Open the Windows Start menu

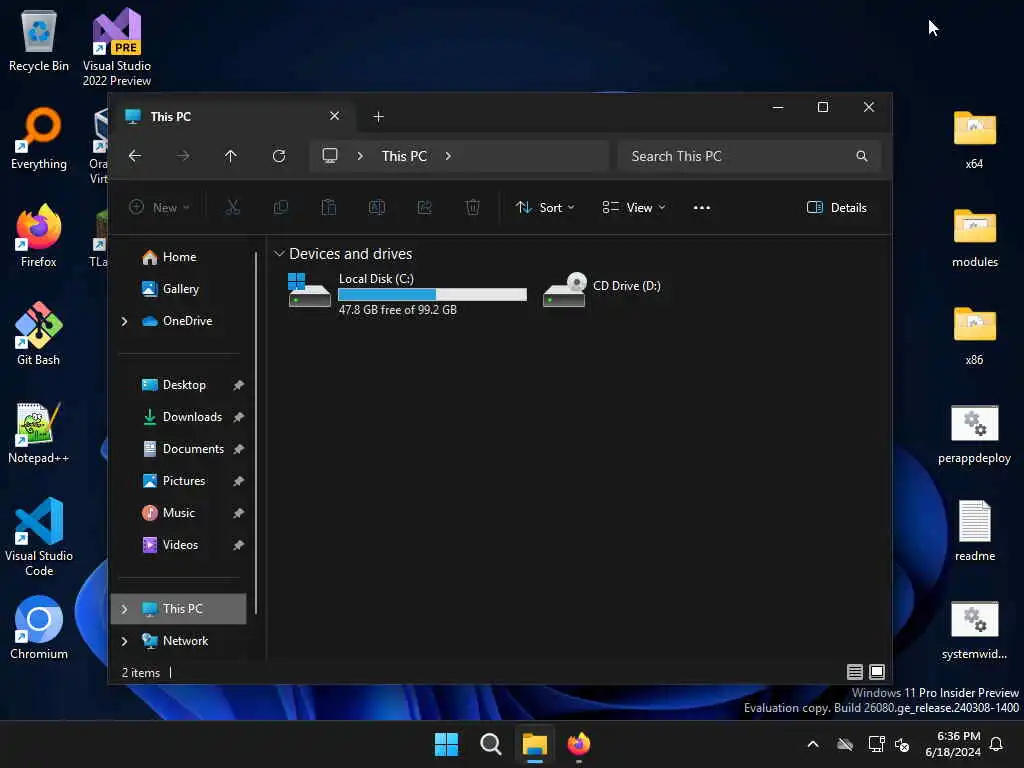[447, 744]
